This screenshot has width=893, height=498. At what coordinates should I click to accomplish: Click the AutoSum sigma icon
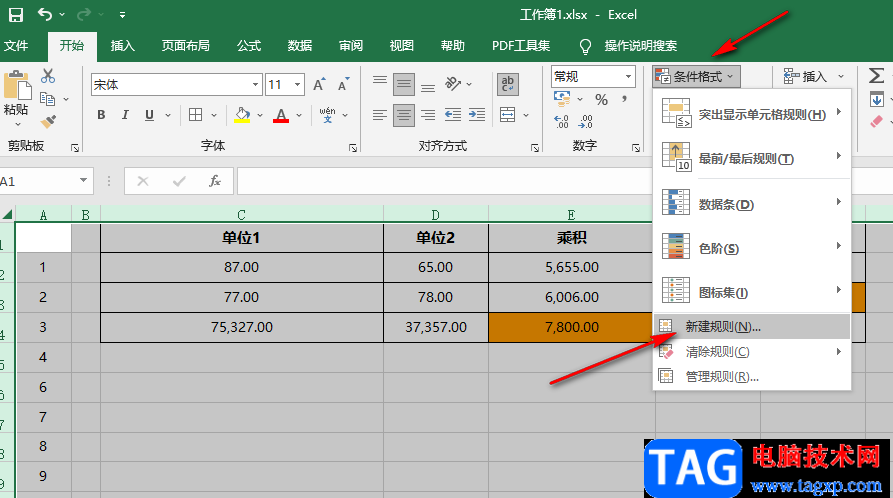876,75
